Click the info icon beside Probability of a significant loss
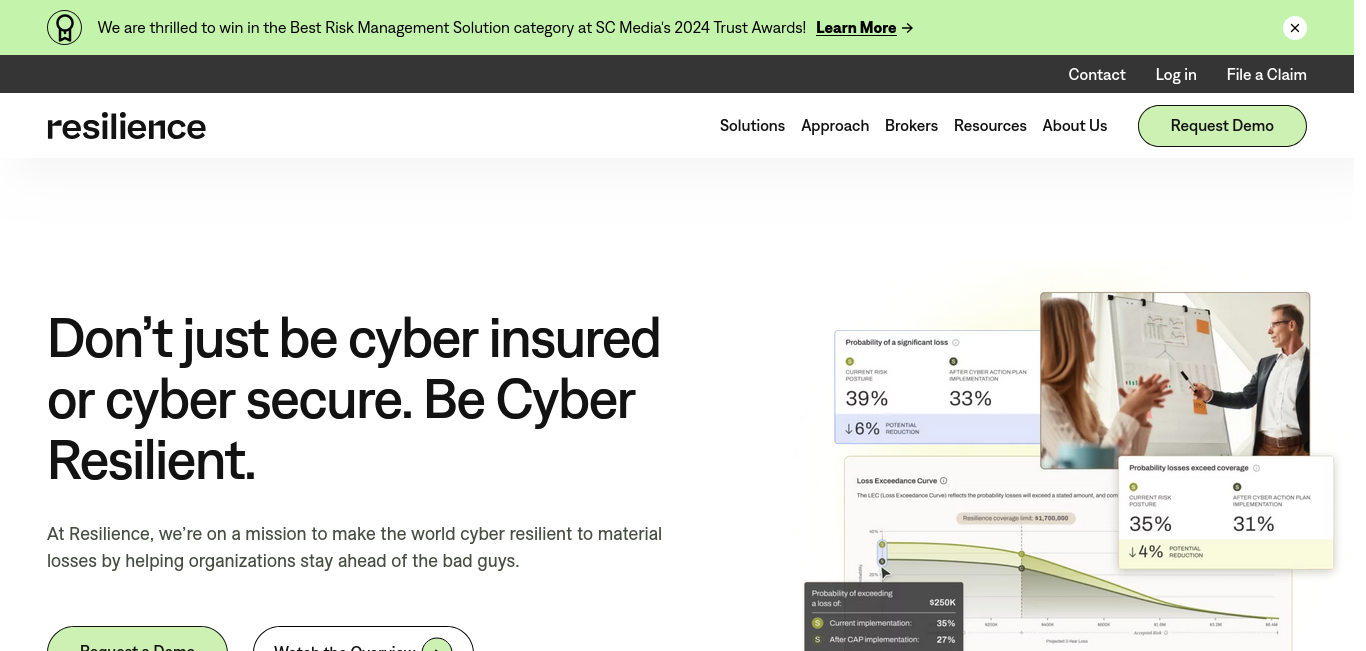The width and height of the screenshot is (1366, 651). (x=956, y=342)
